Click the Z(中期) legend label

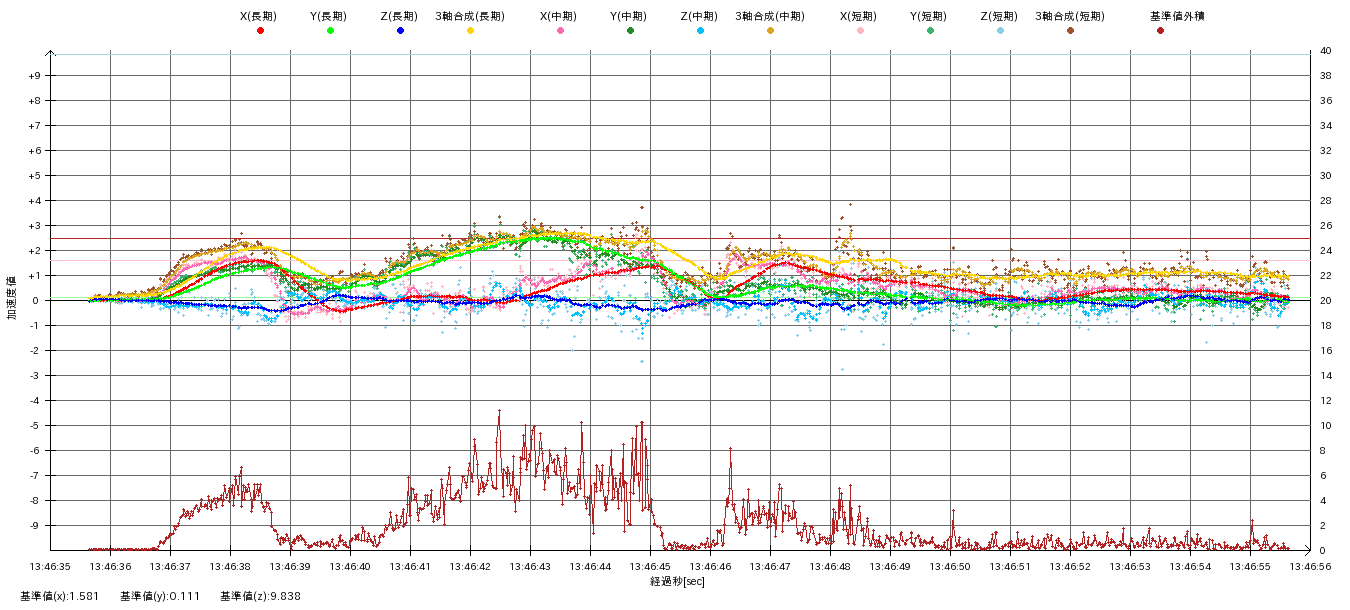698,17
